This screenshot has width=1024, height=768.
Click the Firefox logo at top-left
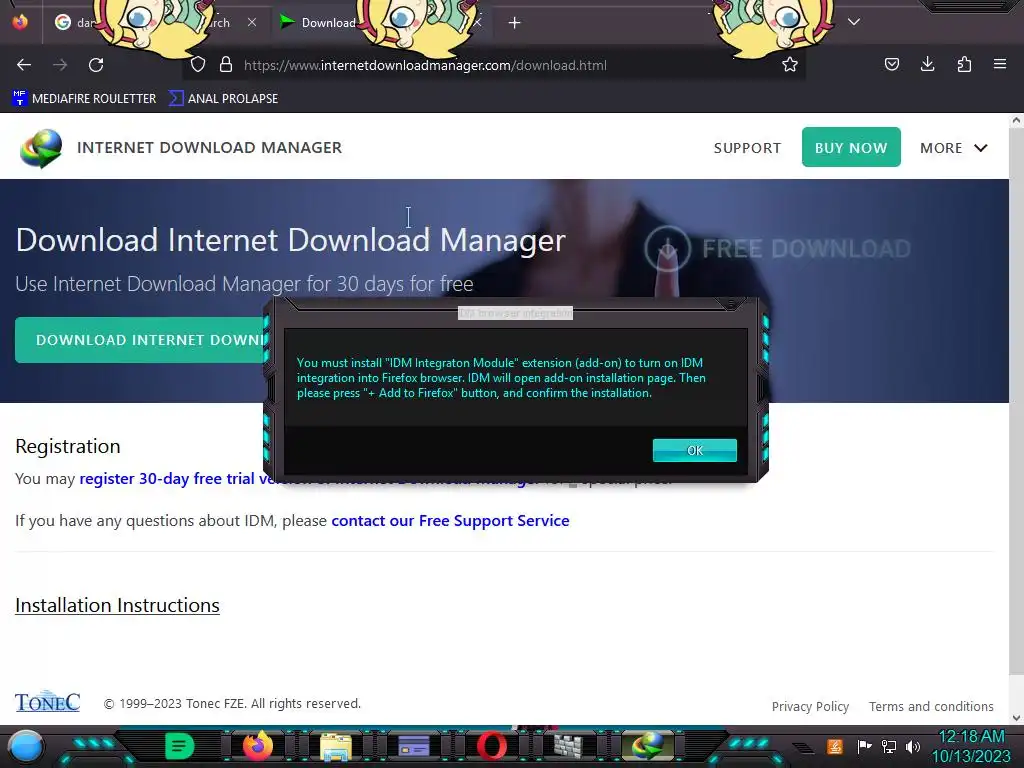pyautogui.click(x=20, y=22)
